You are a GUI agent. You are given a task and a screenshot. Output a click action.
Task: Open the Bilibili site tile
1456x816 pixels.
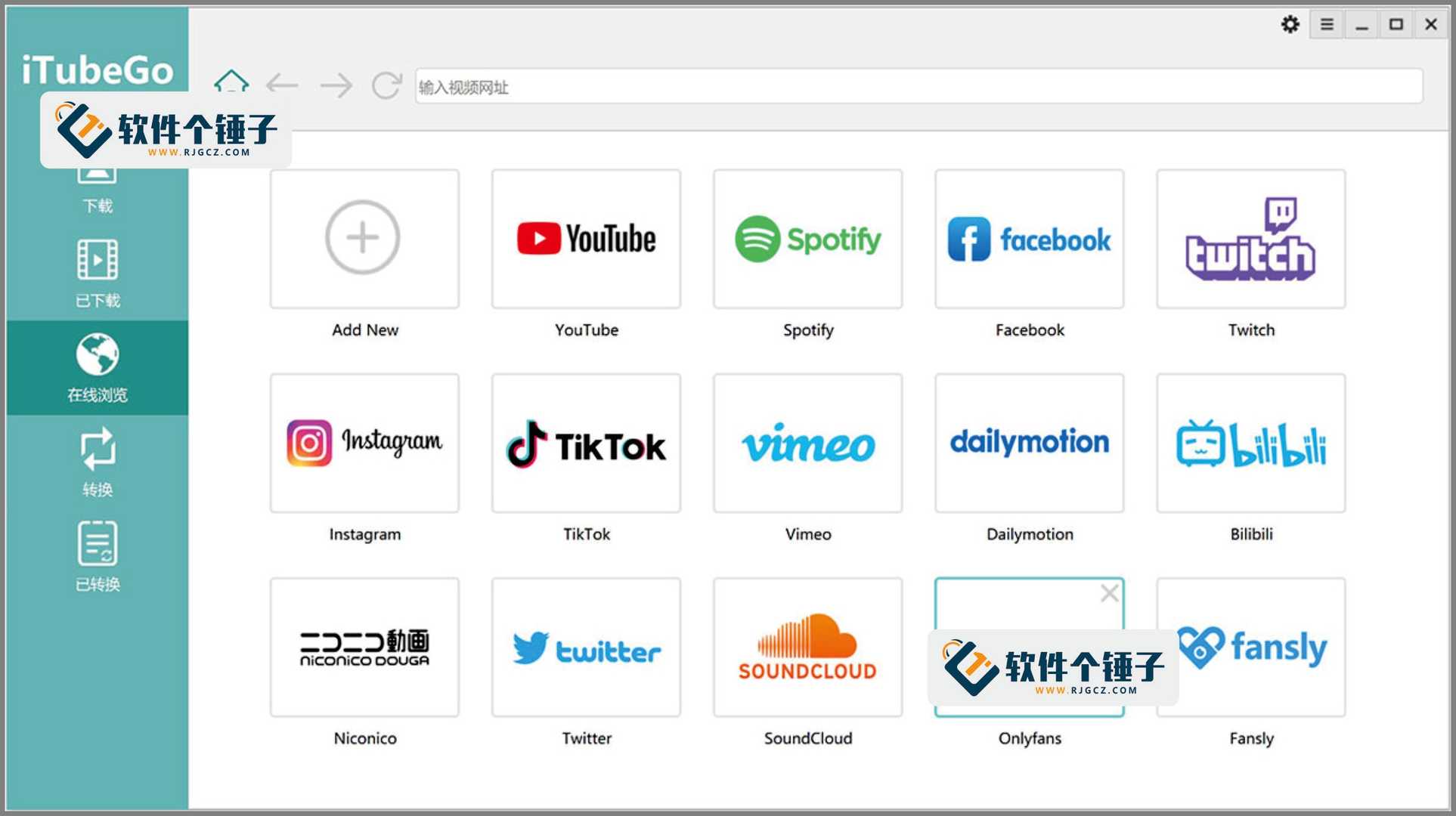(x=1250, y=443)
